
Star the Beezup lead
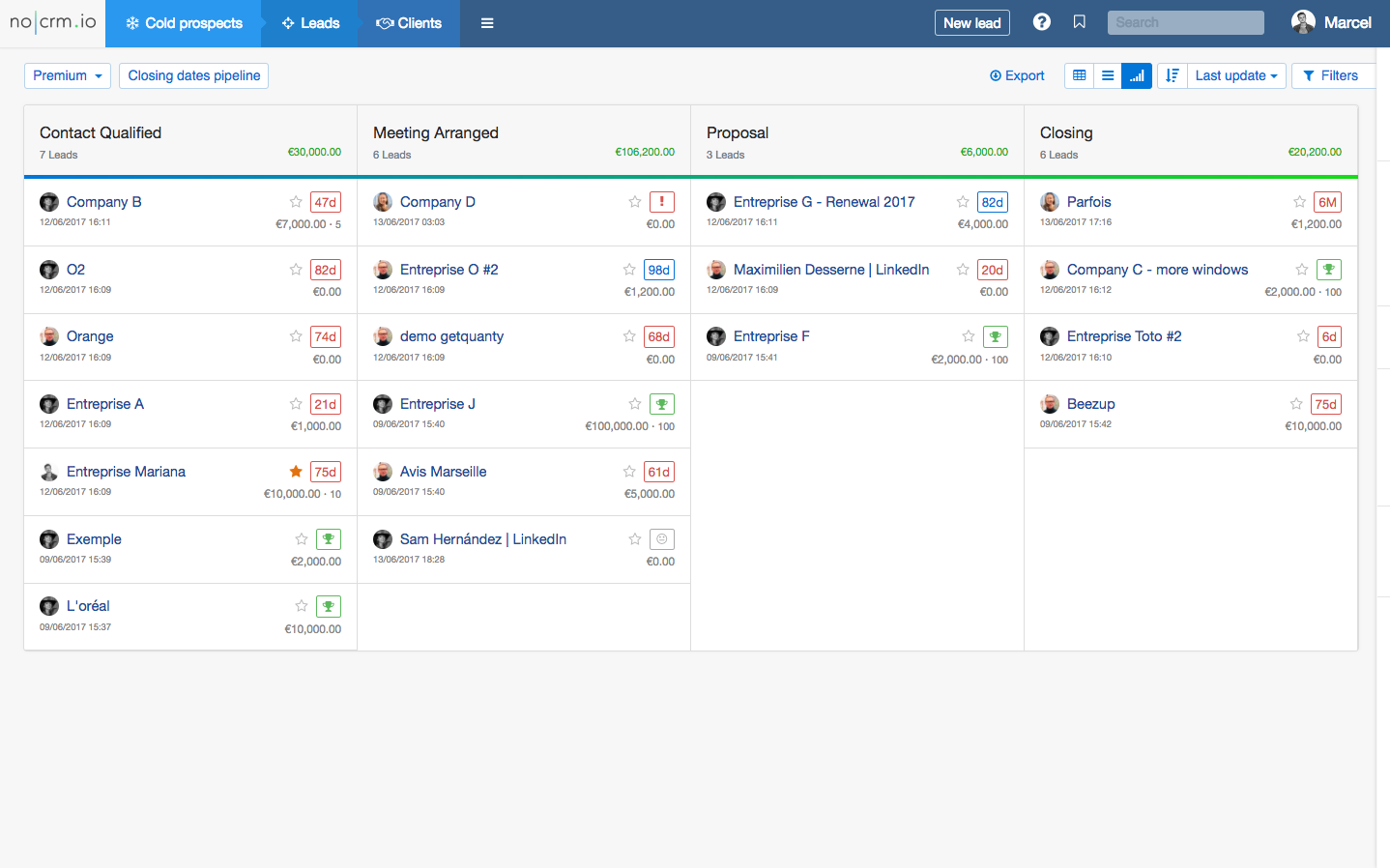pyautogui.click(x=1296, y=404)
